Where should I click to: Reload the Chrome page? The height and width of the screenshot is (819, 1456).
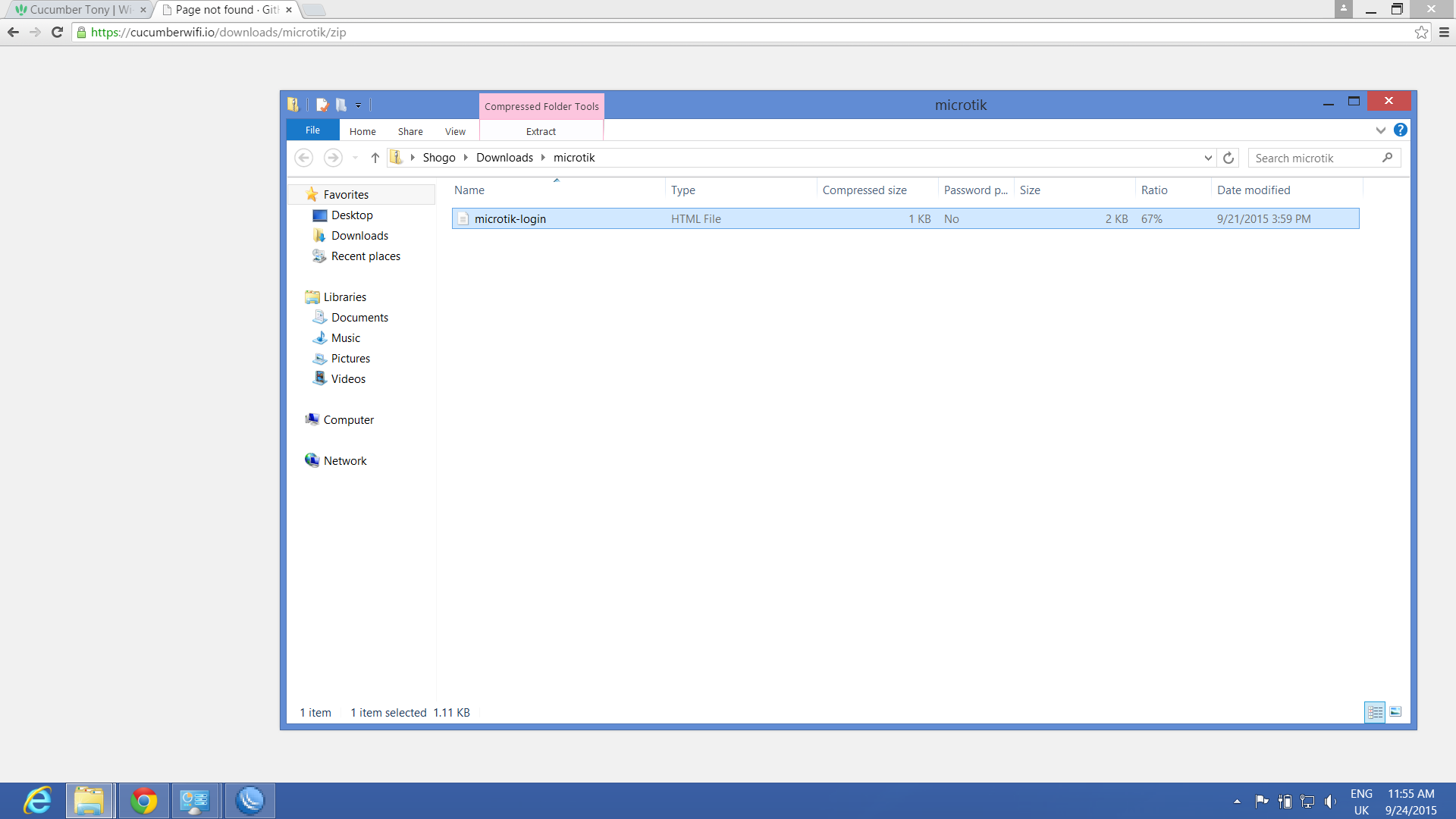click(x=57, y=32)
